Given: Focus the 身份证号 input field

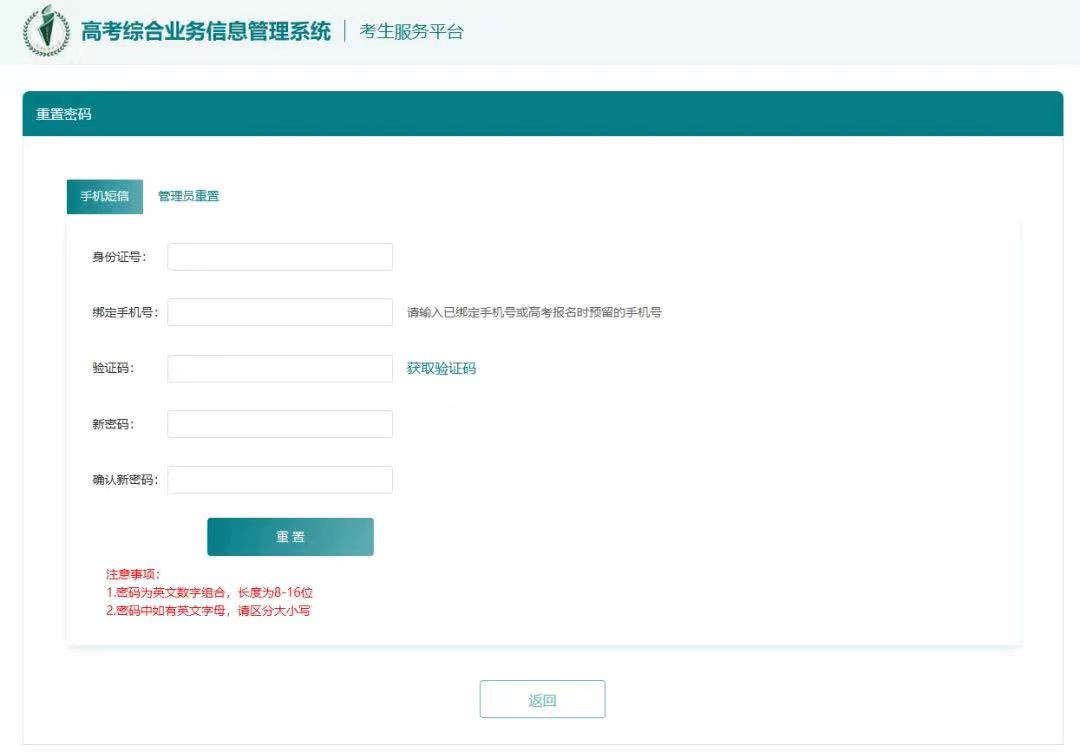Looking at the screenshot, I should (x=280, y=257).
